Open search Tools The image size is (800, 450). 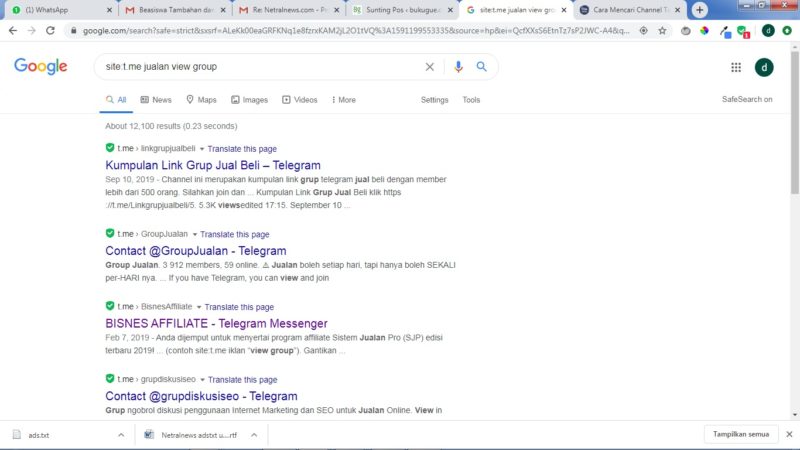[471, 100]
